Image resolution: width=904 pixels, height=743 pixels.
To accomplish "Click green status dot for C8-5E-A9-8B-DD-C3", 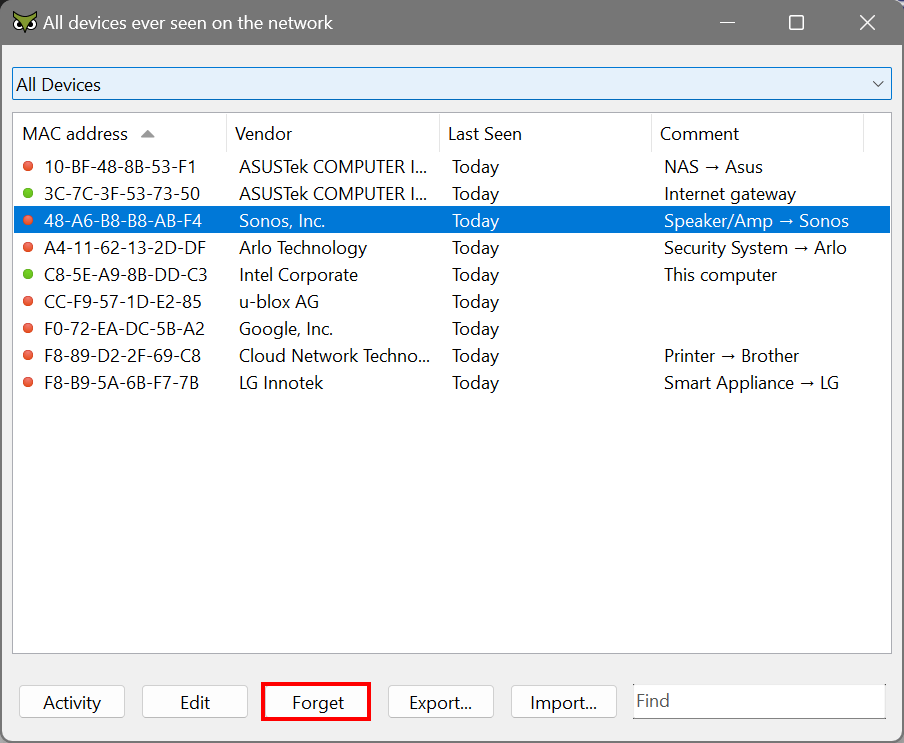I will [28, 274].
